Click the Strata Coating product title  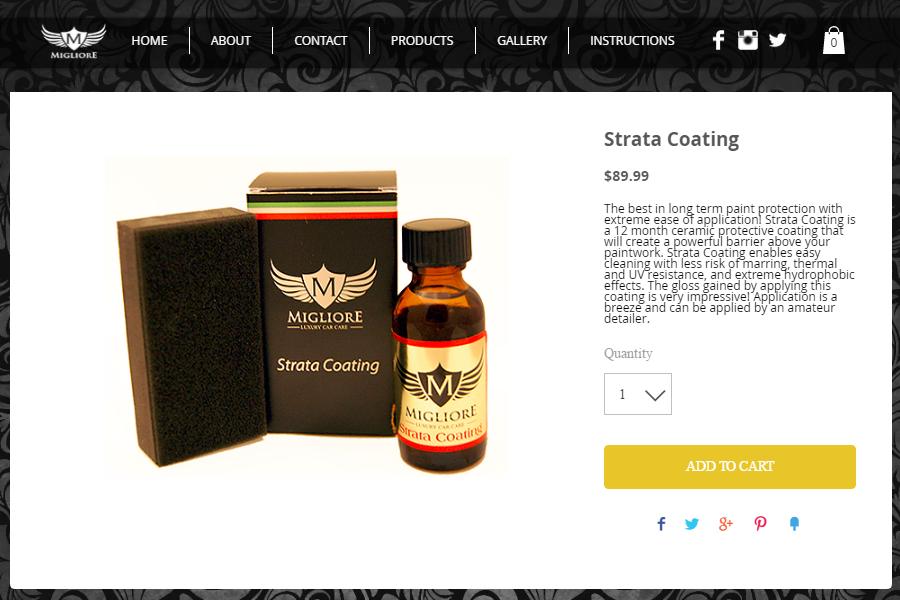671,140
